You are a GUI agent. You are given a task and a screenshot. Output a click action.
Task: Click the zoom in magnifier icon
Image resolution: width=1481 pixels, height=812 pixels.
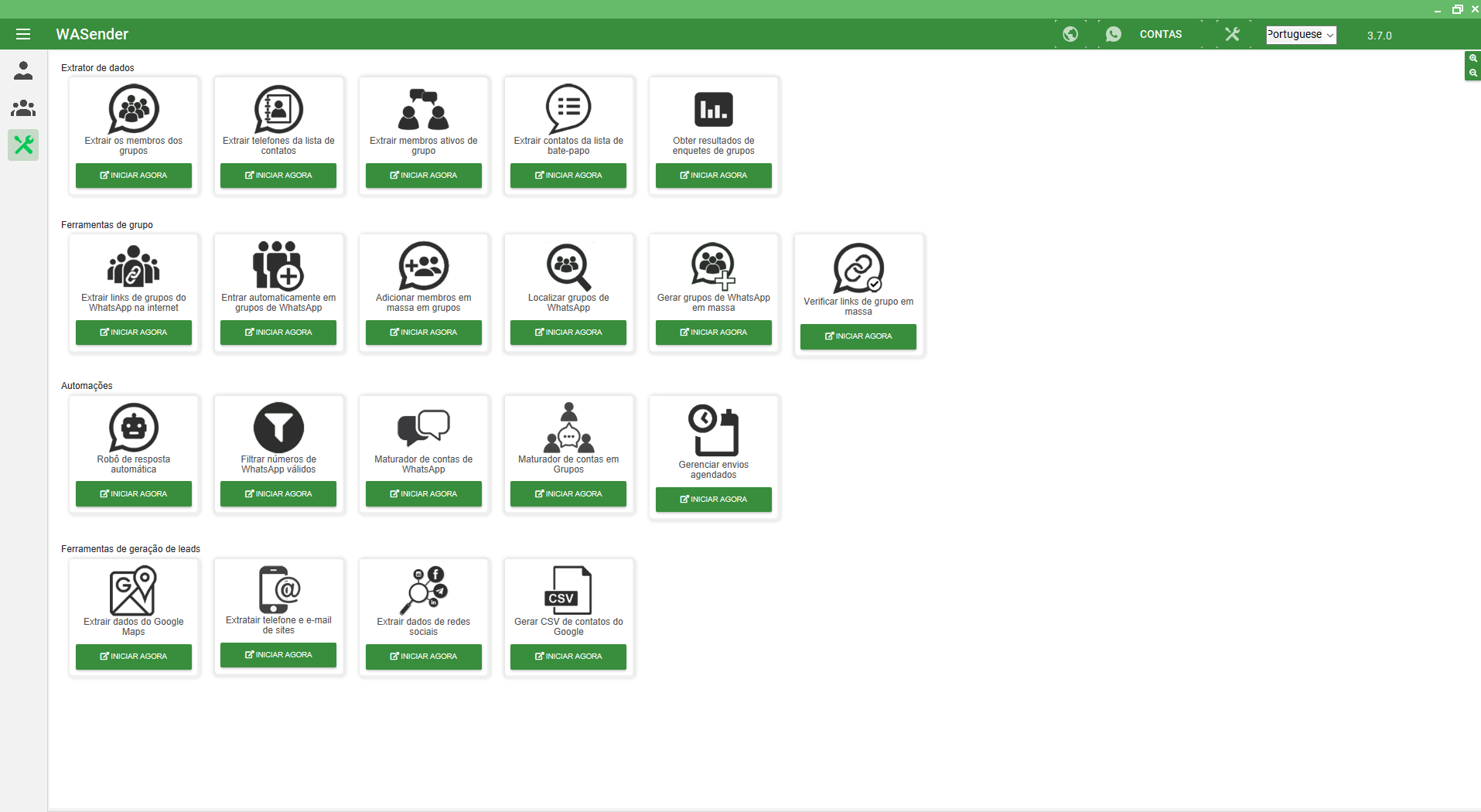click(1472, 59)
